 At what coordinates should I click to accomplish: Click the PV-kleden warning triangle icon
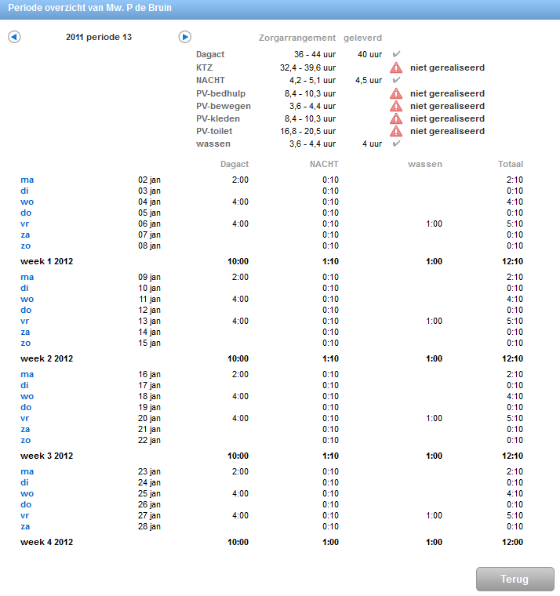point(396,119)
